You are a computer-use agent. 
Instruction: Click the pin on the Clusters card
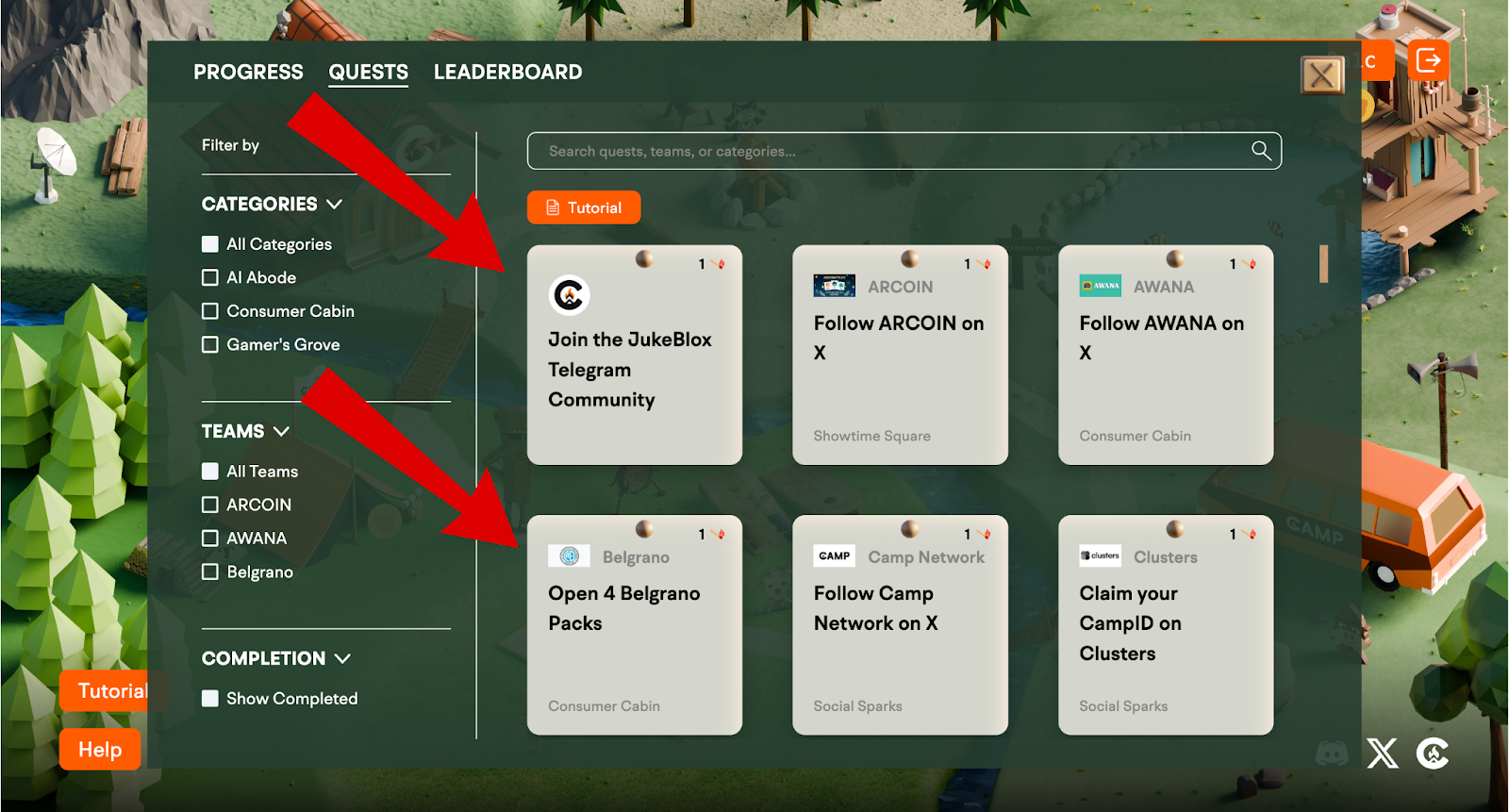(x=1175, y=528)
